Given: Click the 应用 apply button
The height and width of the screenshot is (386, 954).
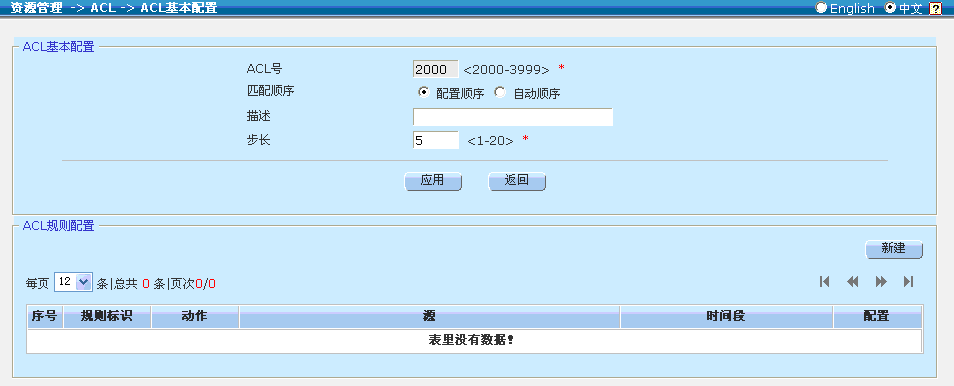Looking at the screenshot, I should [433, 181].
